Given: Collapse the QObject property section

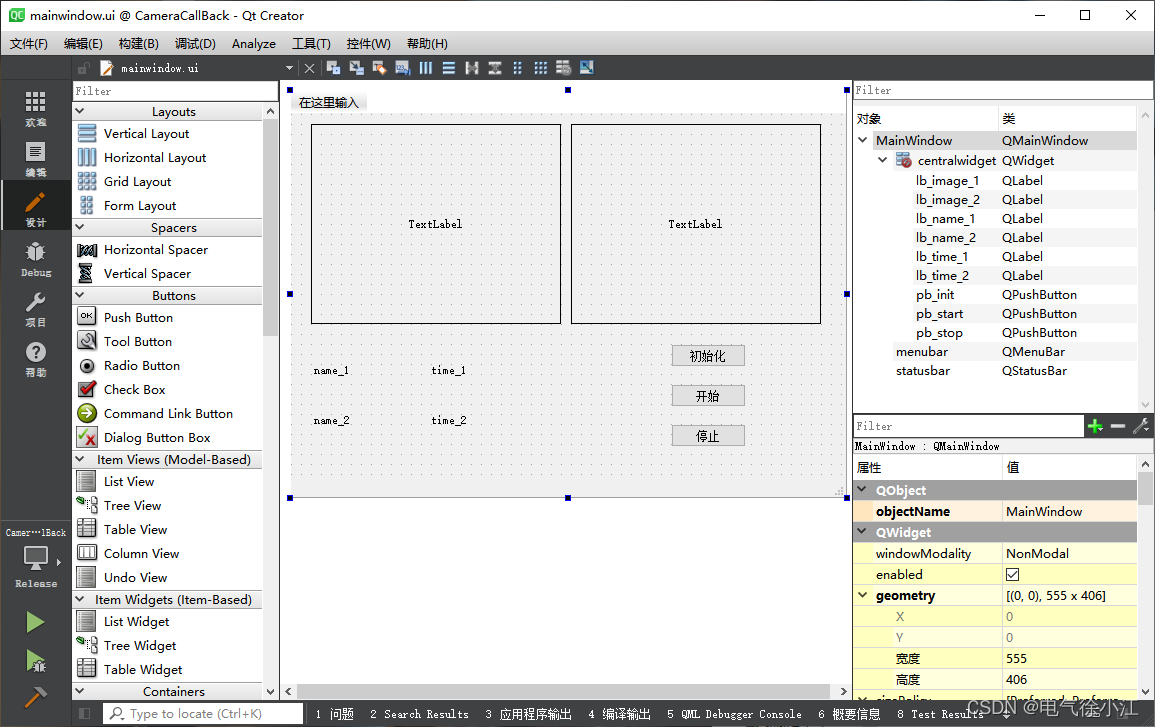Looking at the screenshot, I should [863, 489].
